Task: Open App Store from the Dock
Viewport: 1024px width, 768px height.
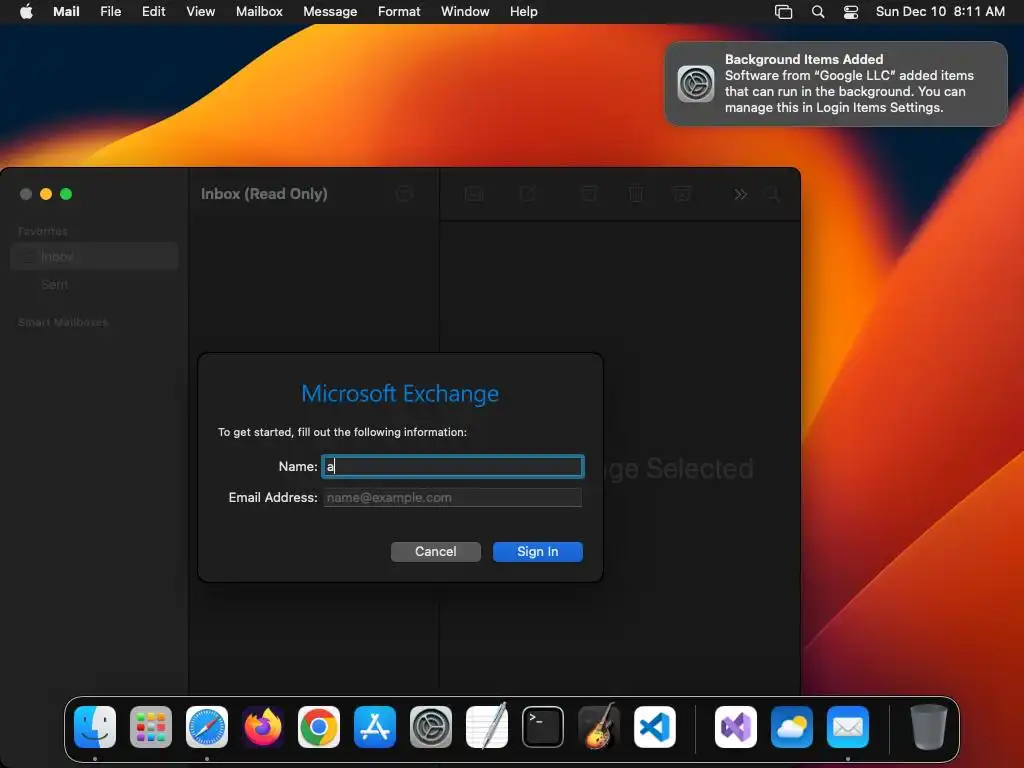Action: pyautogui.click(x=375, y=727)
